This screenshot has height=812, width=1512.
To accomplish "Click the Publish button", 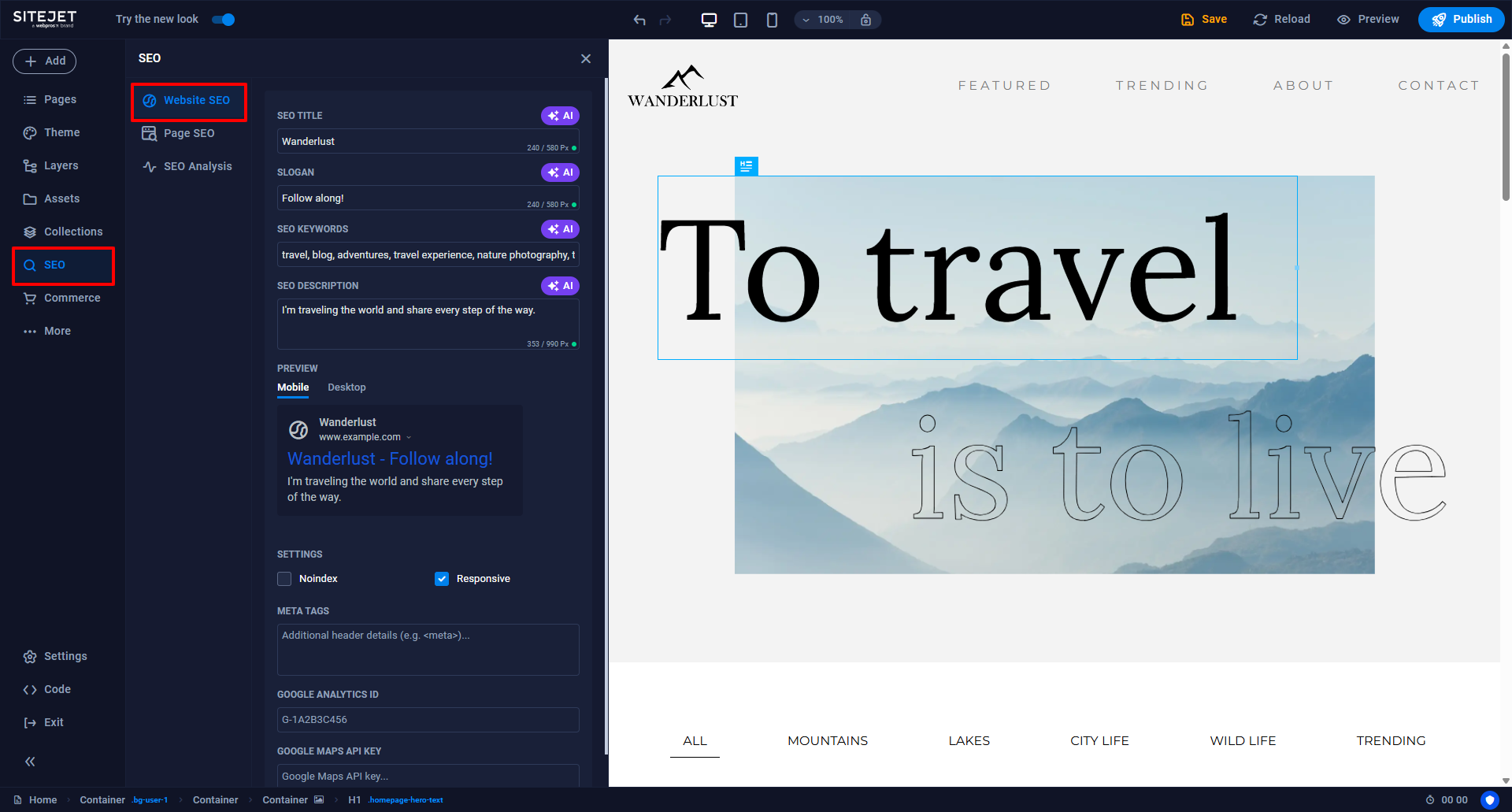I will (1462, 20).
